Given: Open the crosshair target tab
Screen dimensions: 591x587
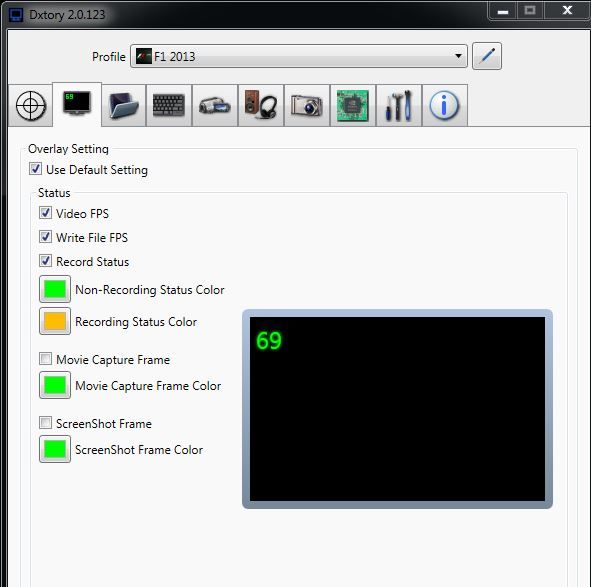Looking at the screenshot, I should point(31,106).
